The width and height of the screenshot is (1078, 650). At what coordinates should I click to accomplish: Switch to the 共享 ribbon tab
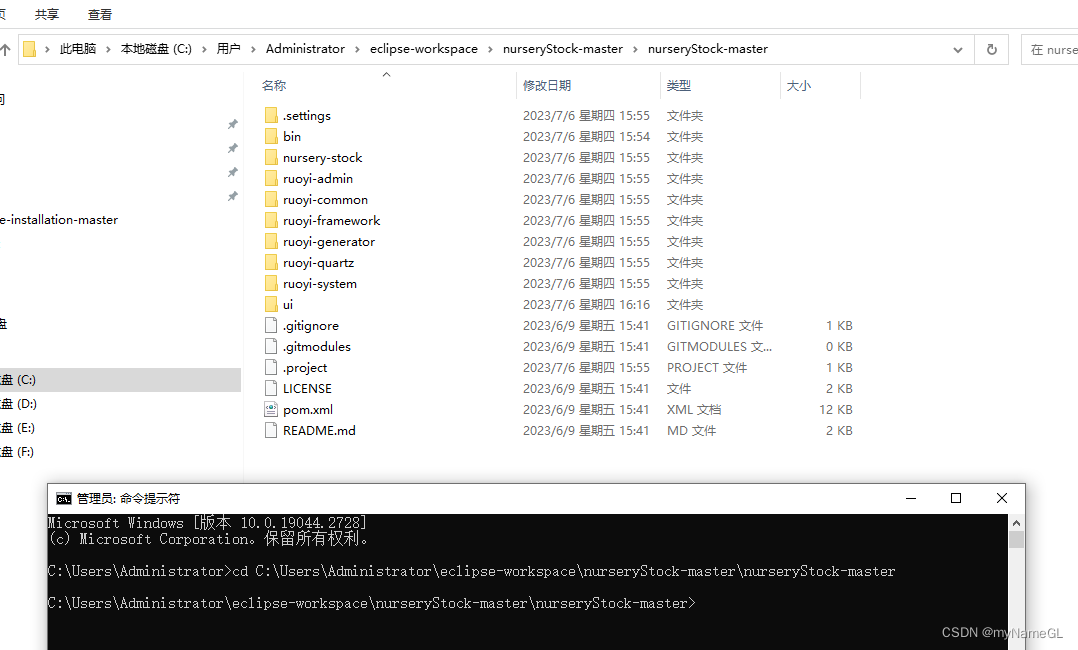click(x=46, y=14)
